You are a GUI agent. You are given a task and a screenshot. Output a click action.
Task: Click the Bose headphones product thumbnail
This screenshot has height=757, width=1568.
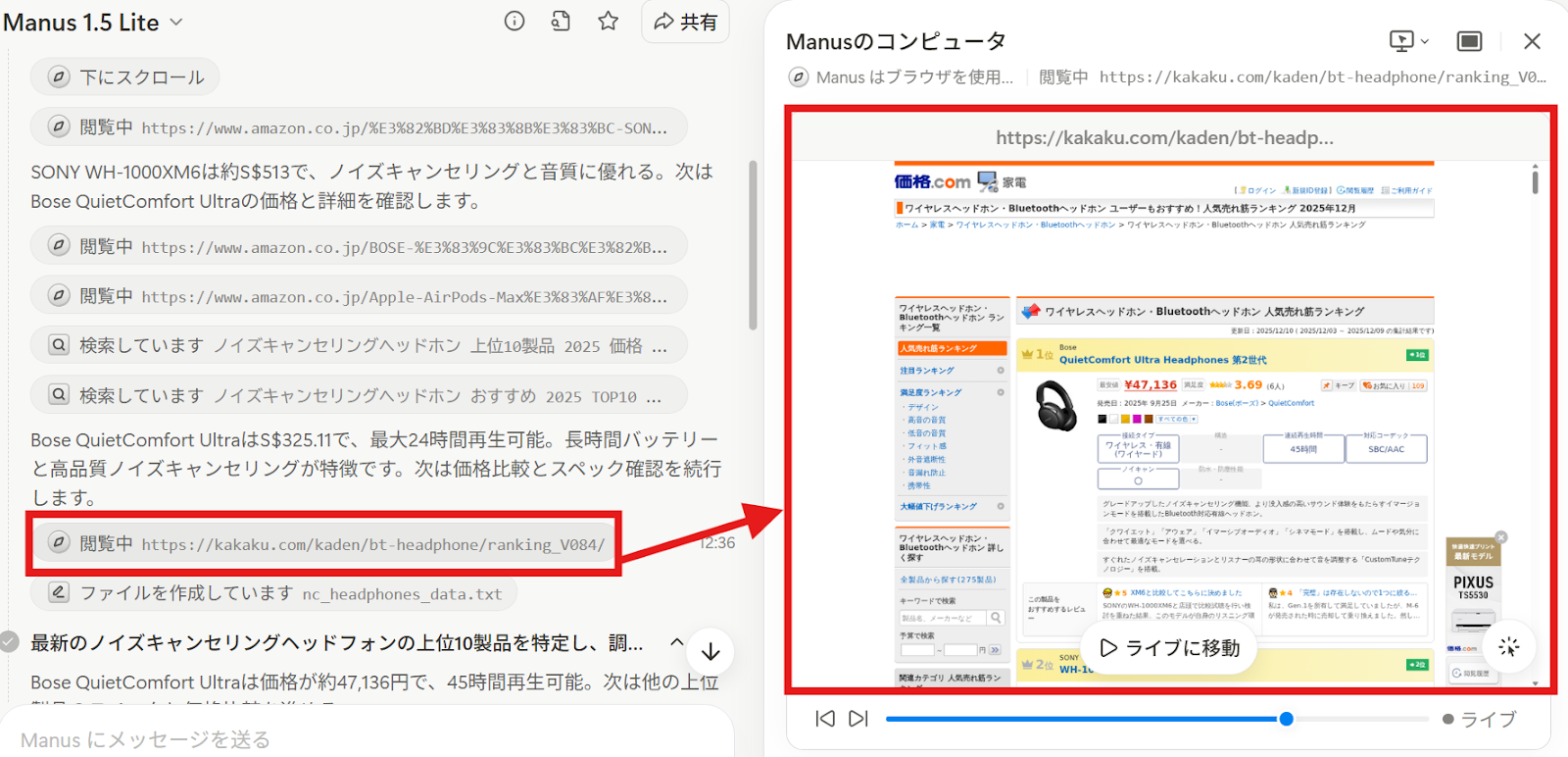pos(1055,406)
